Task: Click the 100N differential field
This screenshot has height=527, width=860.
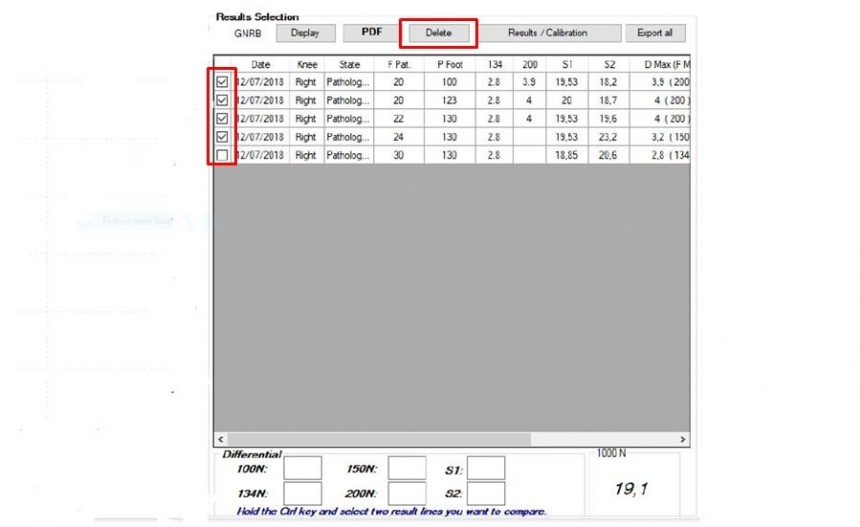Action: [303, 468]
